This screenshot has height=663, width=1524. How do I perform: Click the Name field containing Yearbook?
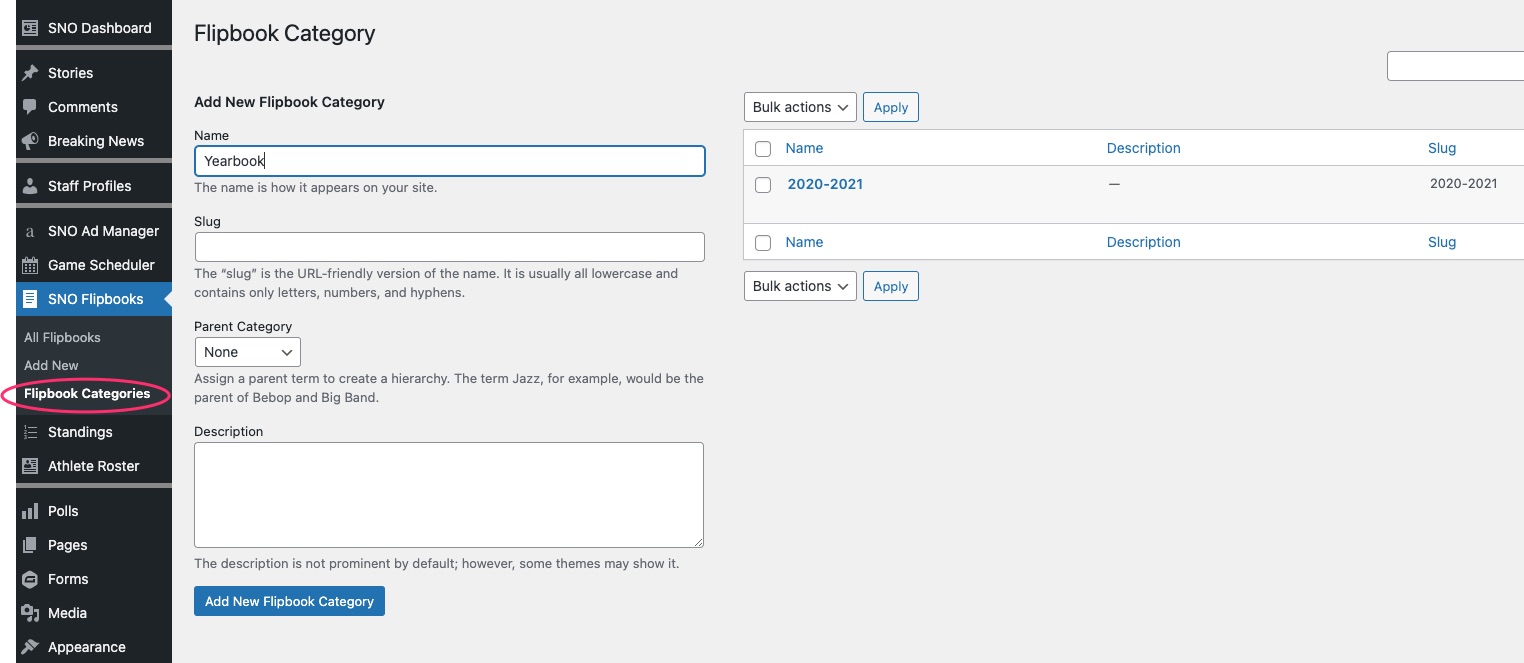click(450, 161)
